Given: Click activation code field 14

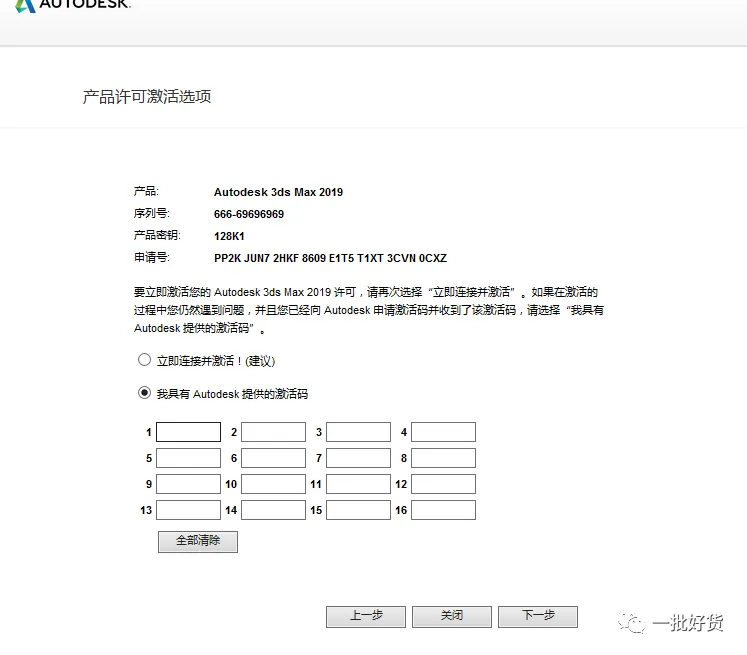Looking at the screenshot, I should 273,510.
